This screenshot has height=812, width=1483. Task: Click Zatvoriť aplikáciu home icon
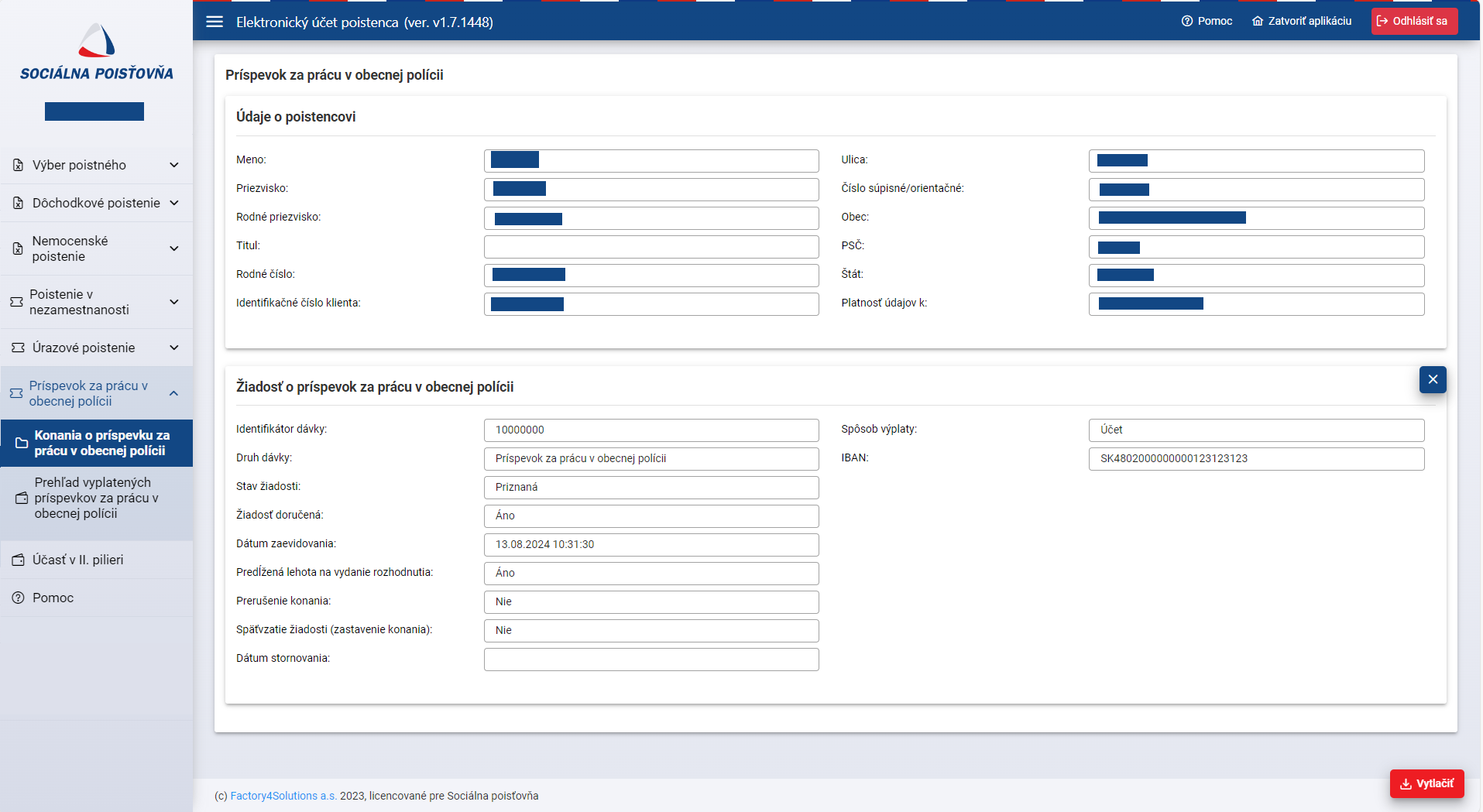click(x=1257, y=21)
